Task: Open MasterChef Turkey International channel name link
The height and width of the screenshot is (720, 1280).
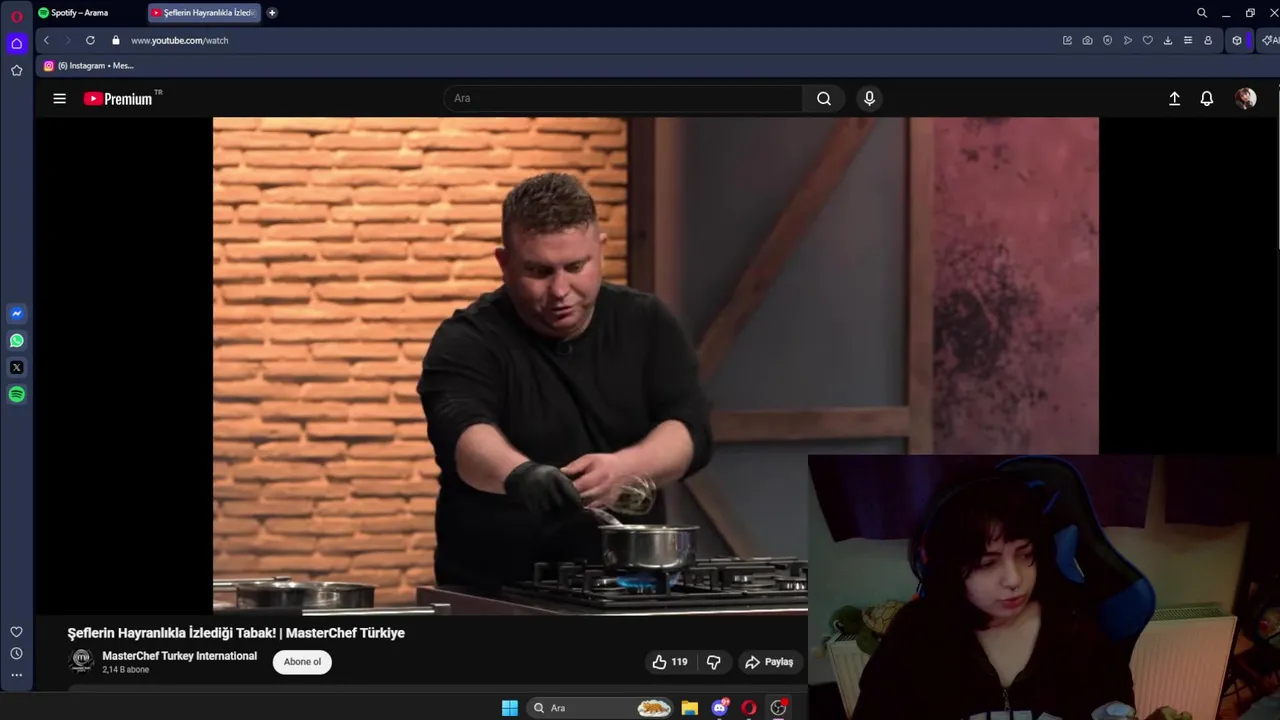Action: 179,656
